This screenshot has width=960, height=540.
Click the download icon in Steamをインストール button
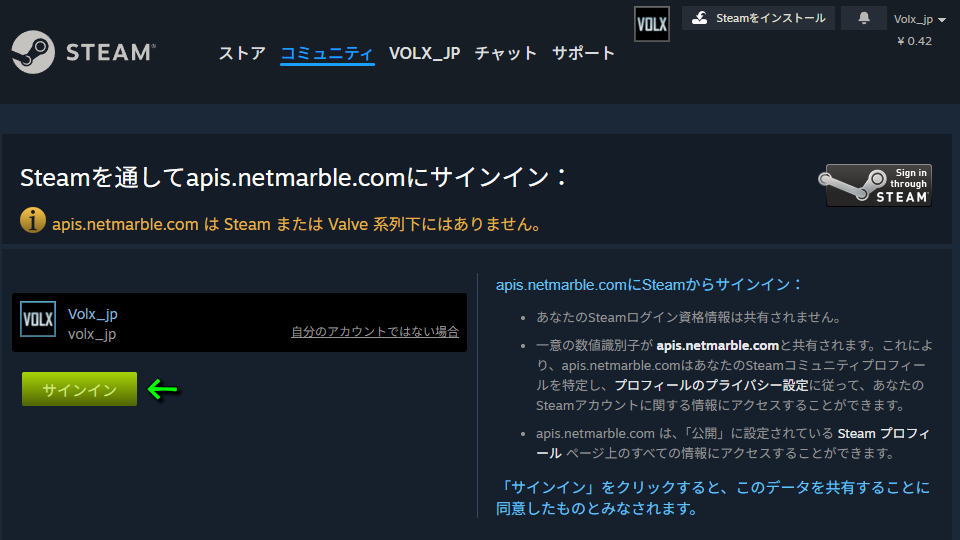pos(700,18)
